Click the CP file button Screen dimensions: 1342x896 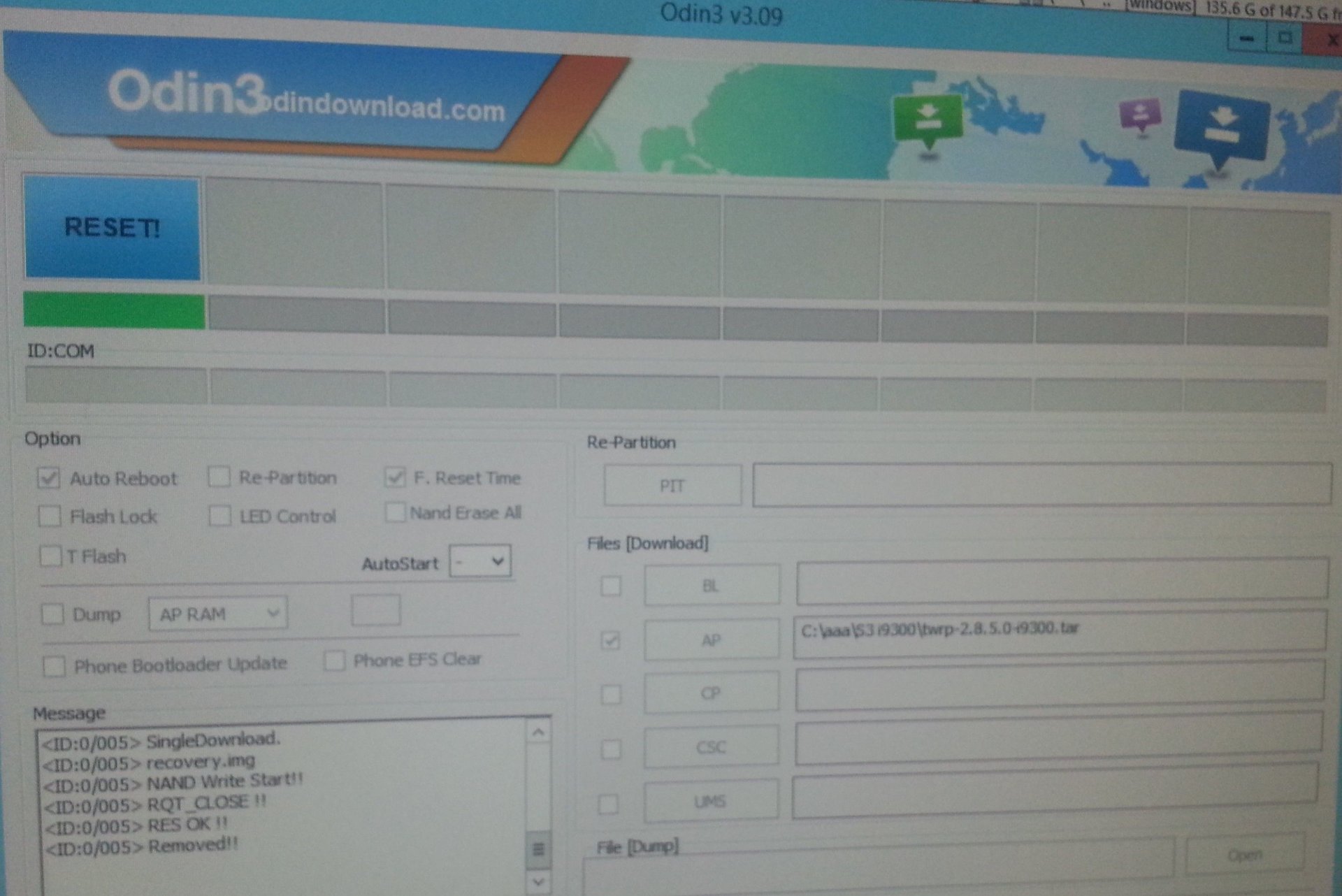(x=711, y=693)
